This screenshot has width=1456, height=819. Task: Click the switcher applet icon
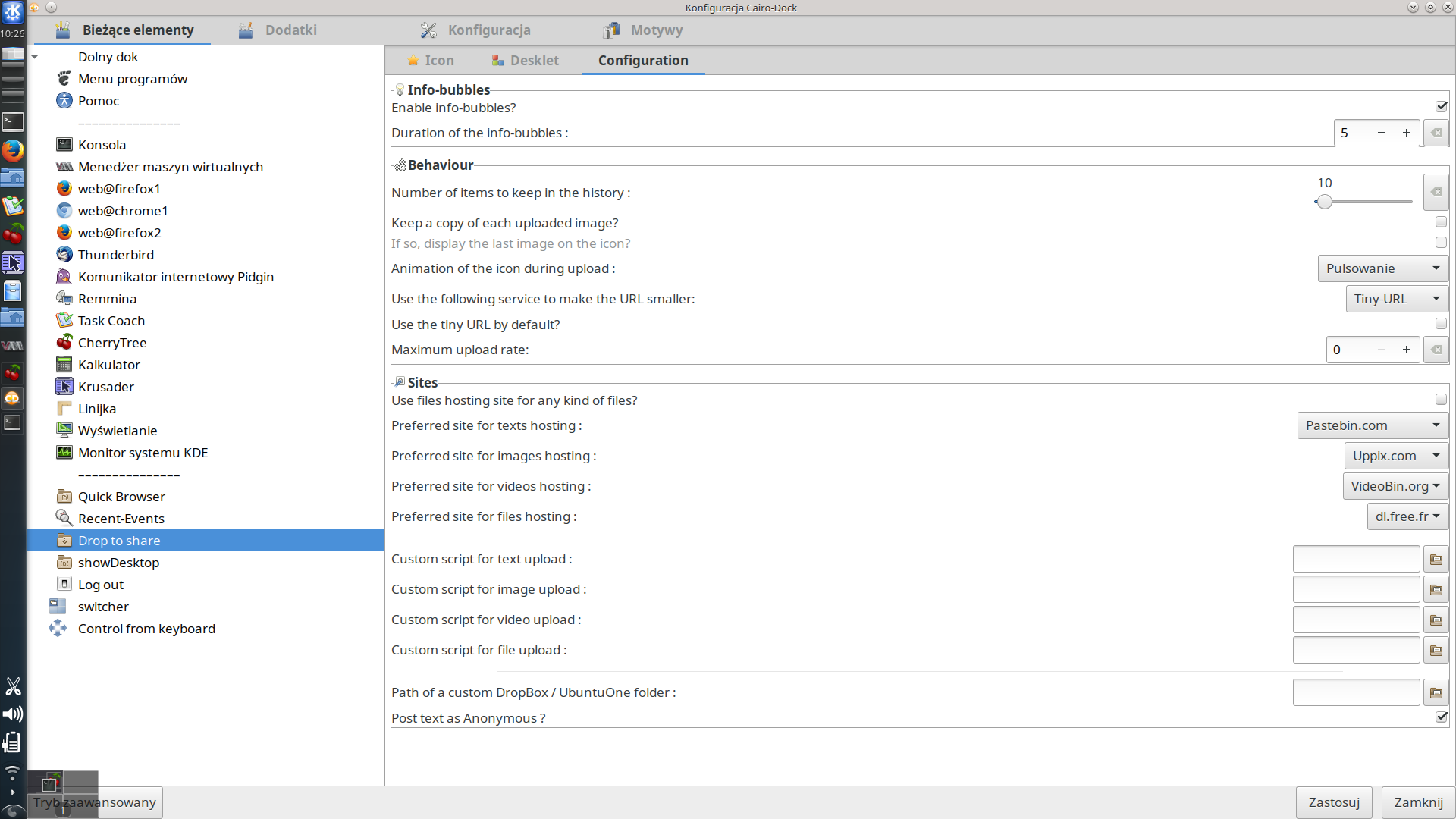[58, 606]
